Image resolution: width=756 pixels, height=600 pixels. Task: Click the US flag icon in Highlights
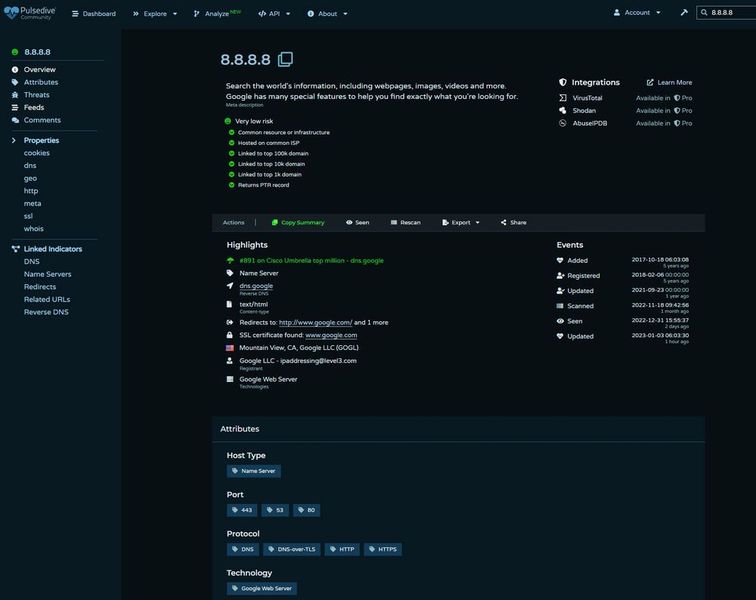(230, 348)
